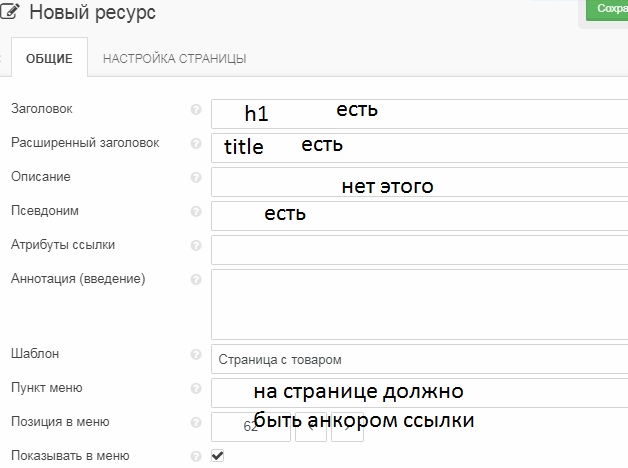The height and width of the screenshot is (468, 628).
Task: Click the Шаблон field label
Action: click(x=35, y=354)
